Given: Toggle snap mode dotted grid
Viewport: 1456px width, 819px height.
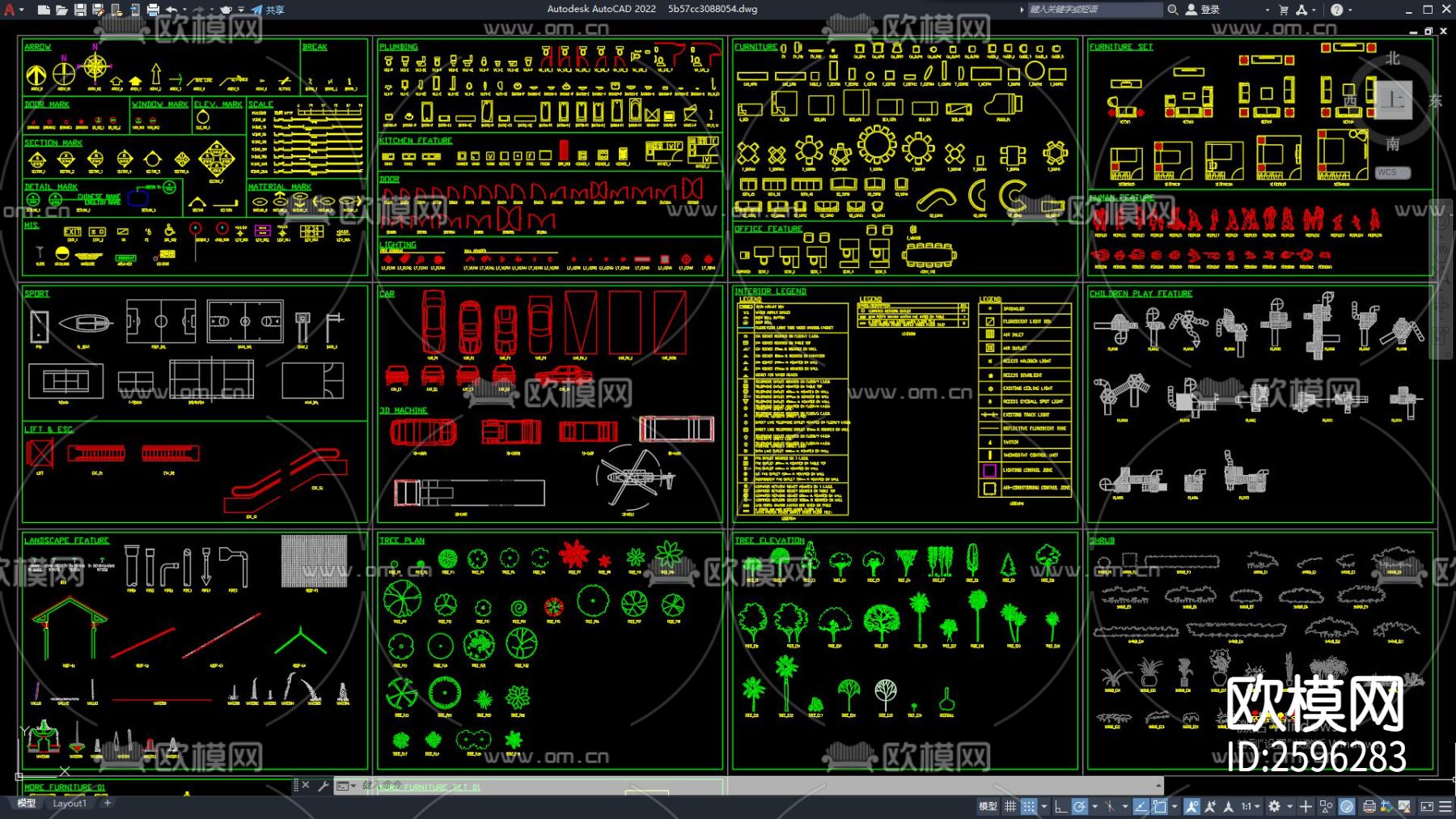Looking at the screenshot, I should point(1029,807).
